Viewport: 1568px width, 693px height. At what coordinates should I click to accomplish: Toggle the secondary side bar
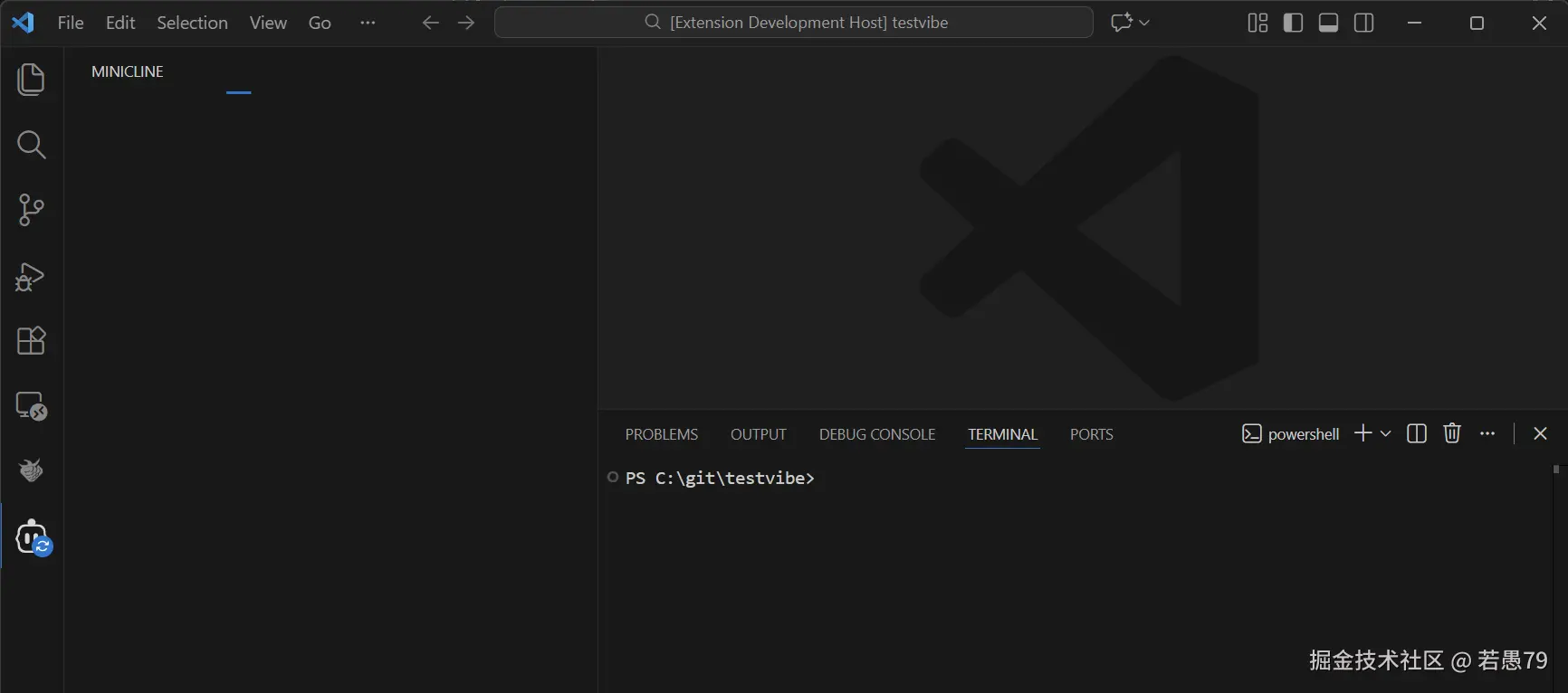[1363, 23]
